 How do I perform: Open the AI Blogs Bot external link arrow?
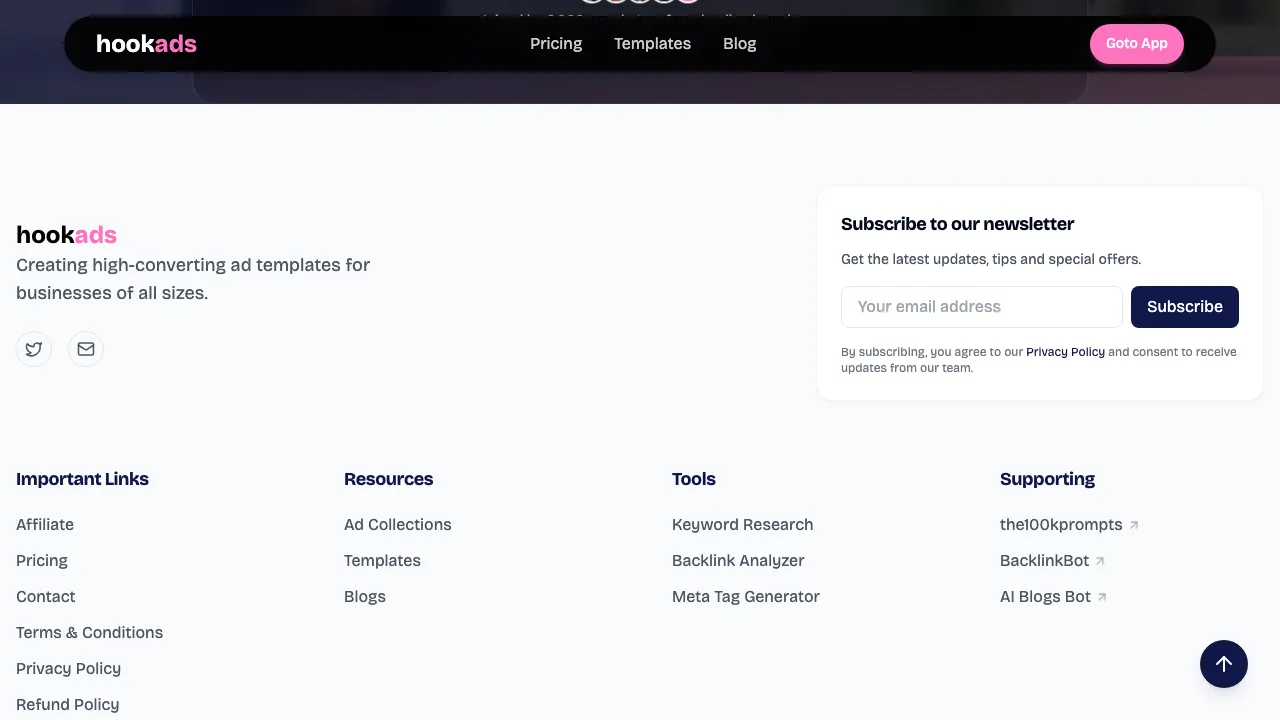coord(1102,596)
